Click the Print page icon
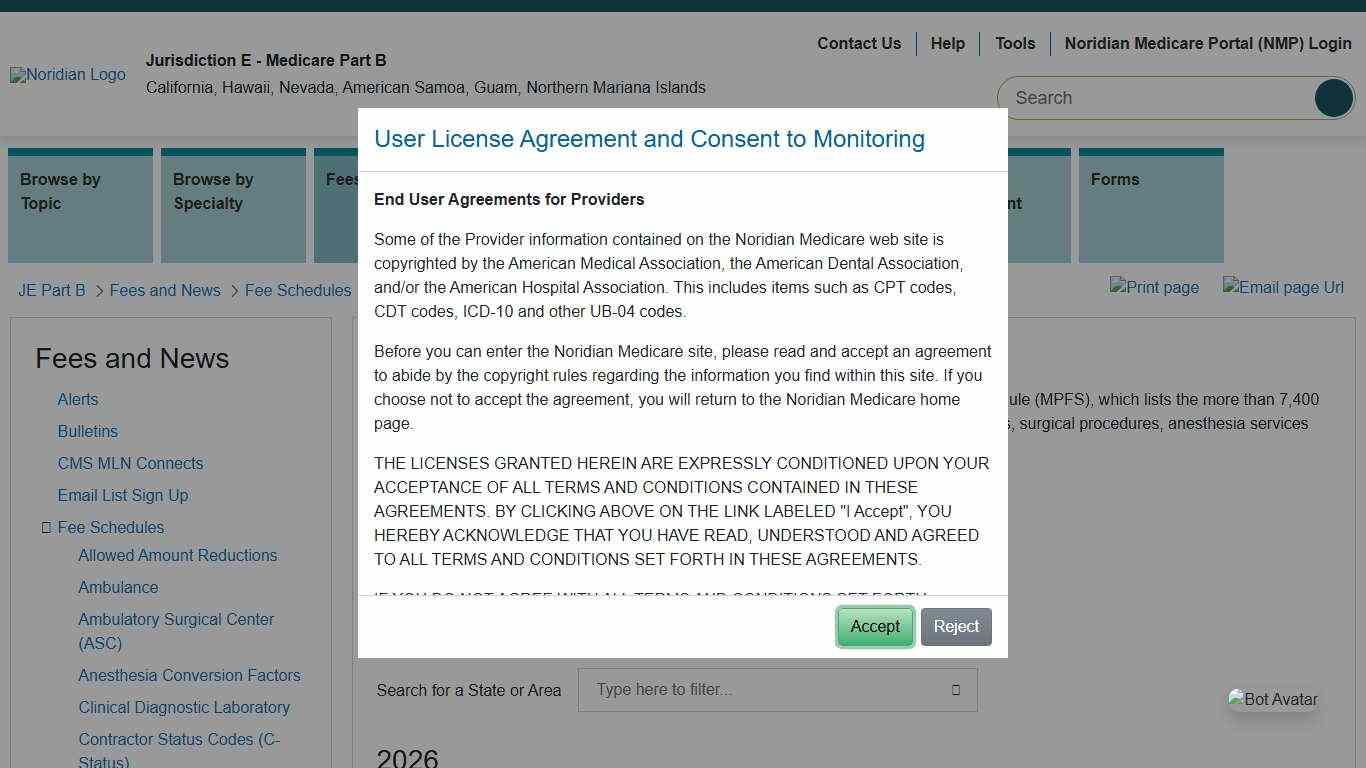Viewport: 1366px width, 768px height. tap(1154, 287)
